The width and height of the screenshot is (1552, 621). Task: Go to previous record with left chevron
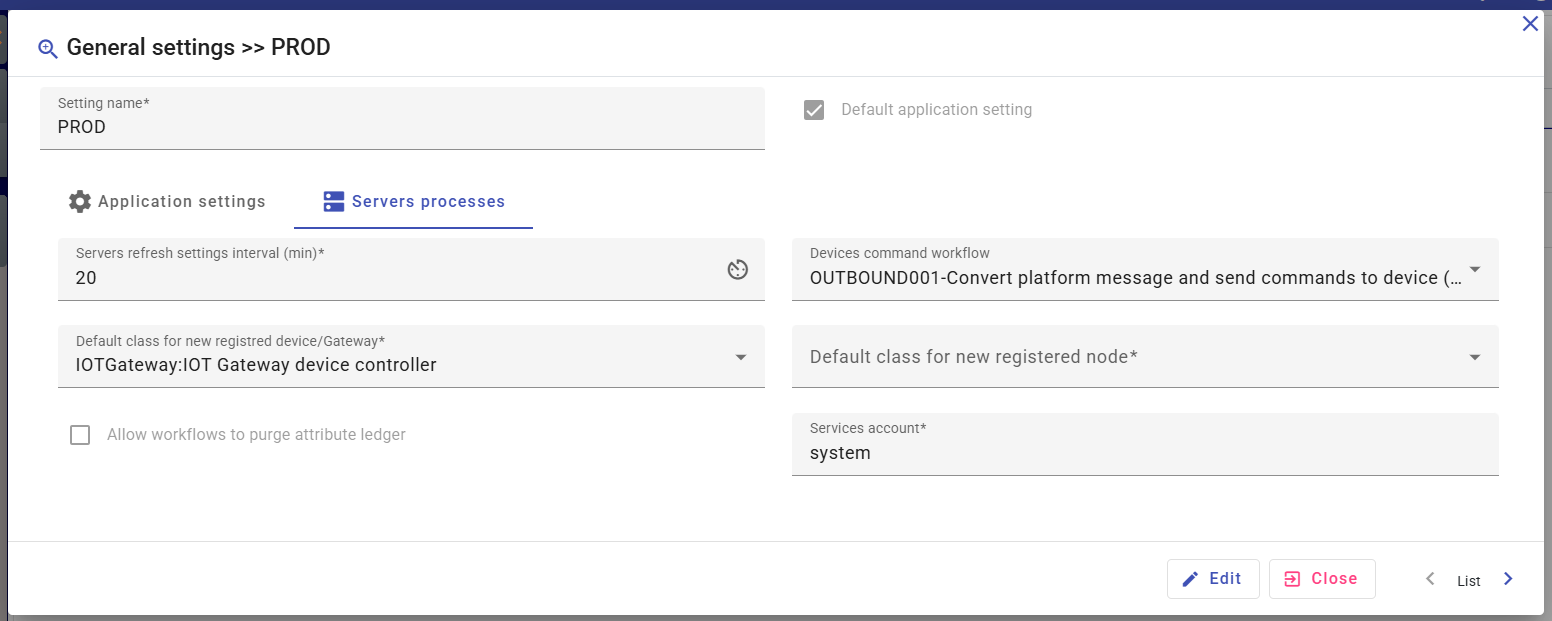(x=1430, y=579)
